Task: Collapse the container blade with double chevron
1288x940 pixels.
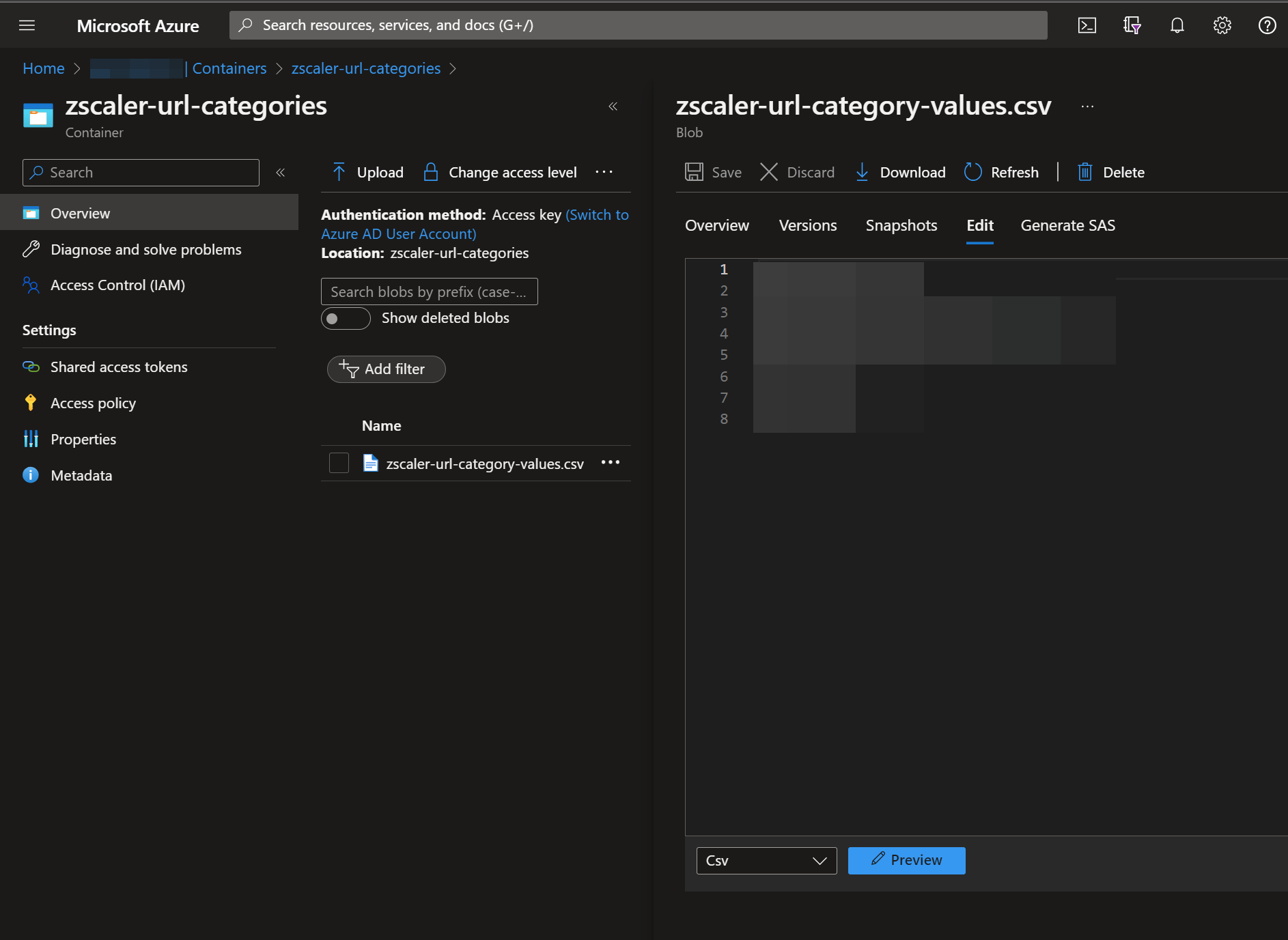Action: tap(613, 106)
